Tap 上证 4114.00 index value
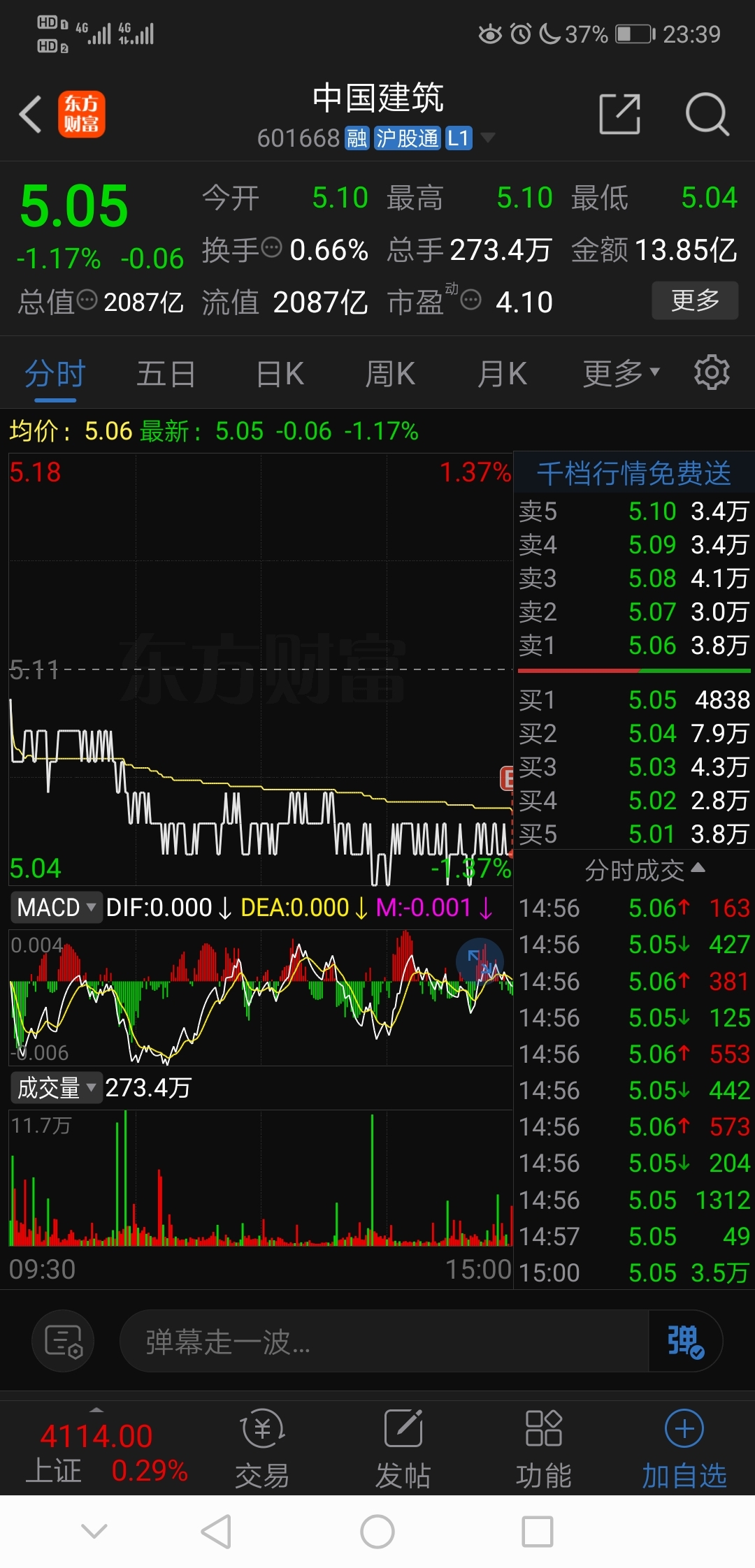Viewport: 755px width, 1568px height. pyautogui.click(x=96, y=1437)
